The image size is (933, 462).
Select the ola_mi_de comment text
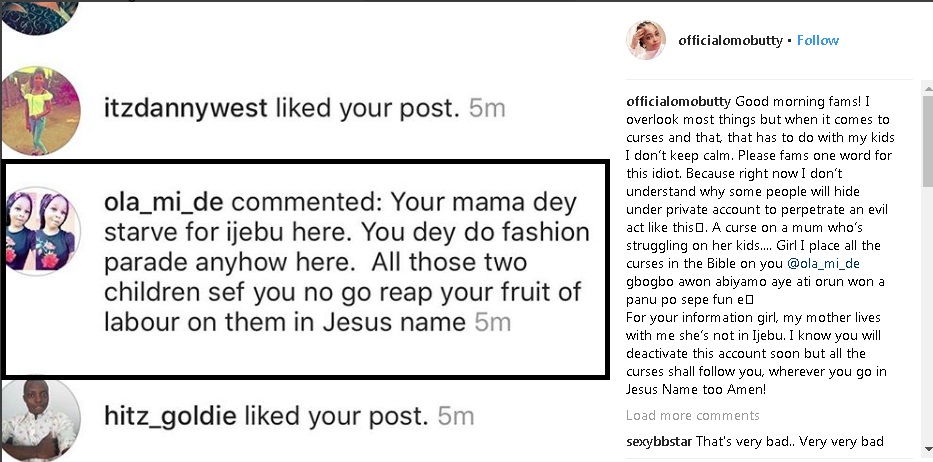pyautogui.click(x=340, y=262)
